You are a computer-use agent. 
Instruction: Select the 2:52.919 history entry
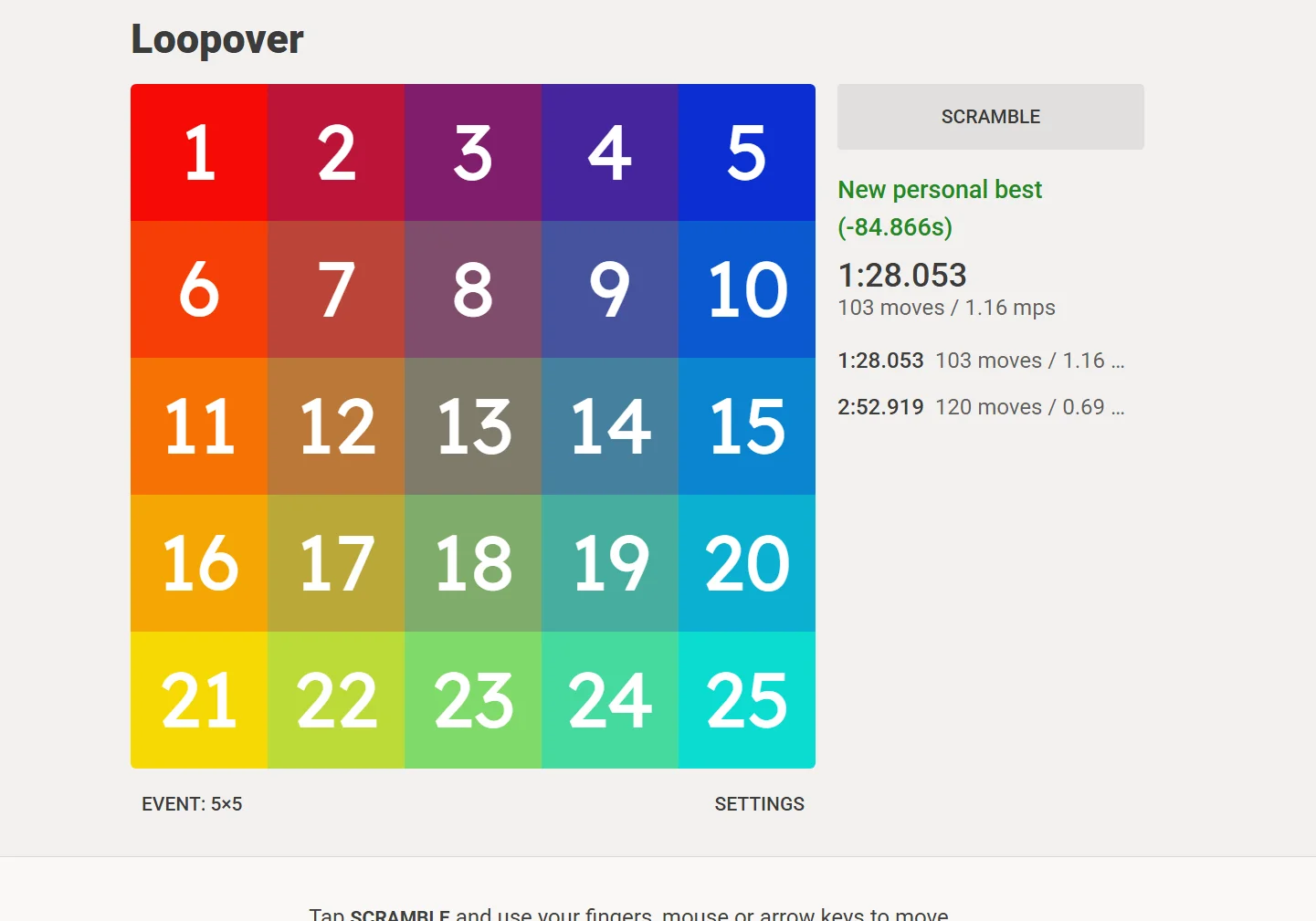981,407
